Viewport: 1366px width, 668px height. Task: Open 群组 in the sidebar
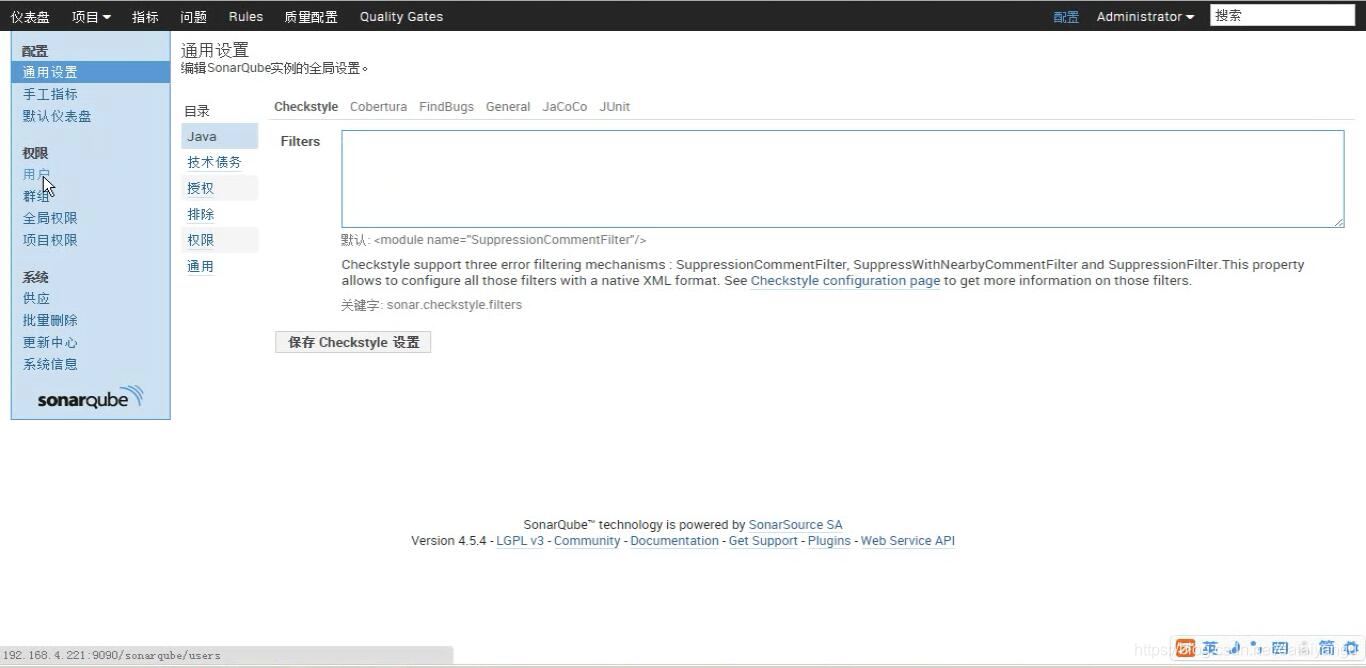pyautogui.click(x=36, y=196)
